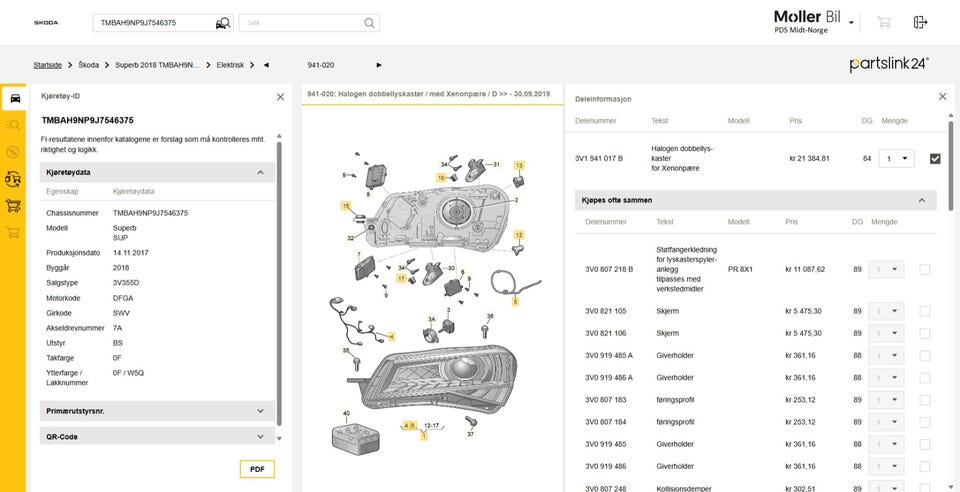The image size is (960, 492).
Task: Click part number 3V1 941 017 B
Action: (599, 158)
